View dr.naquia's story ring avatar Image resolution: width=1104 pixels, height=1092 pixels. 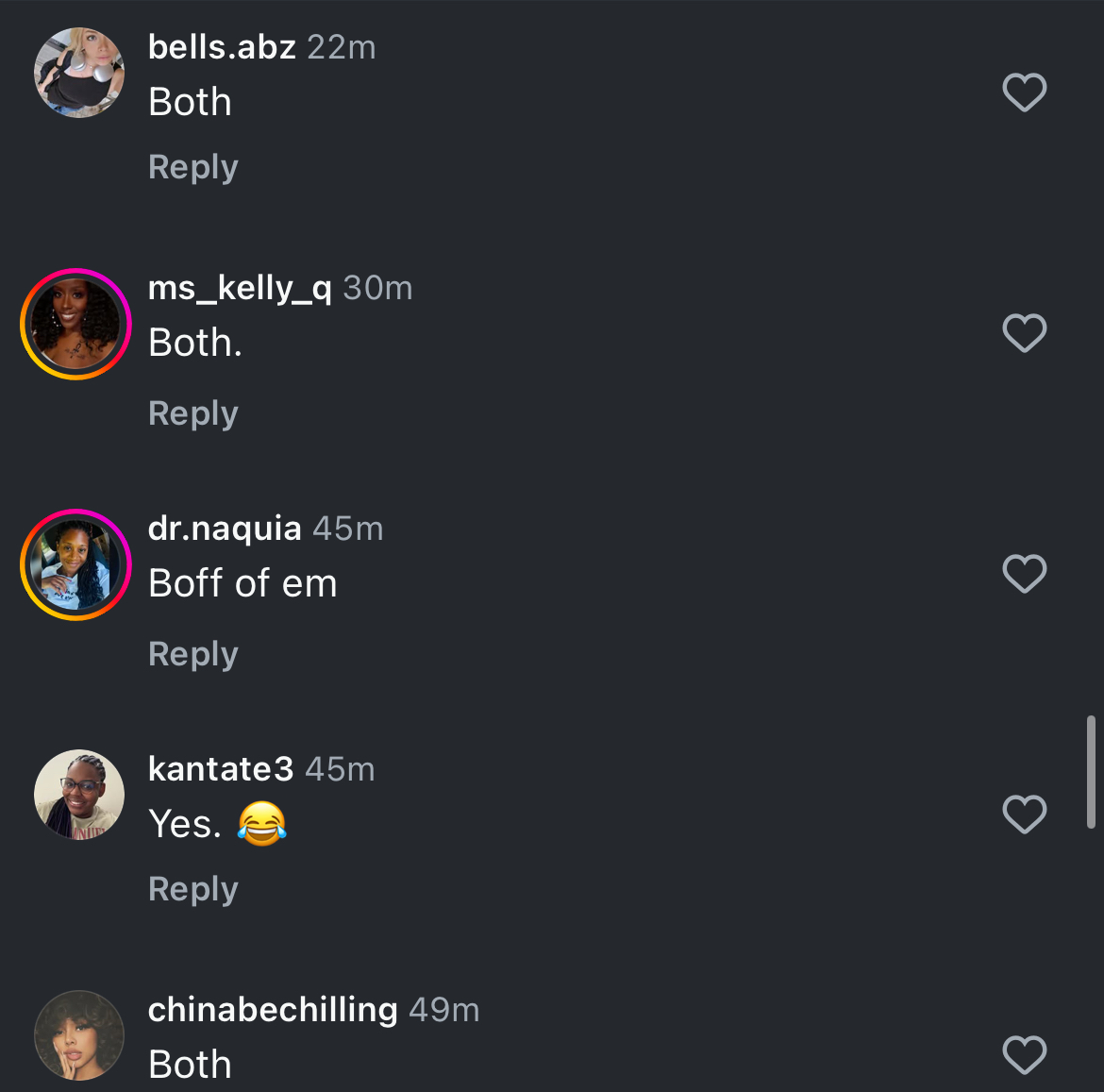[x=75, y=564]
